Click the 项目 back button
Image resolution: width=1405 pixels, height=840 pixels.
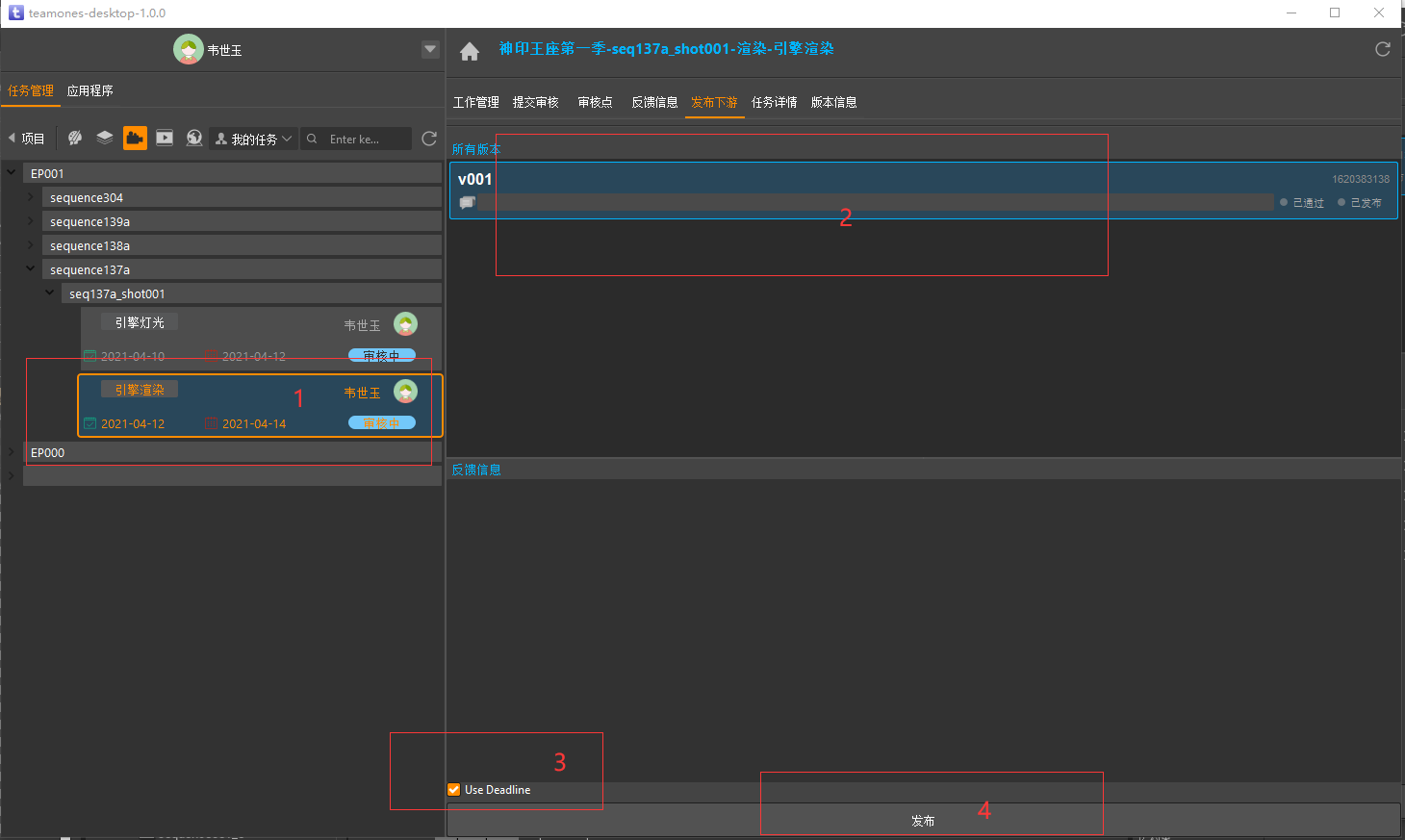(27, 139)
